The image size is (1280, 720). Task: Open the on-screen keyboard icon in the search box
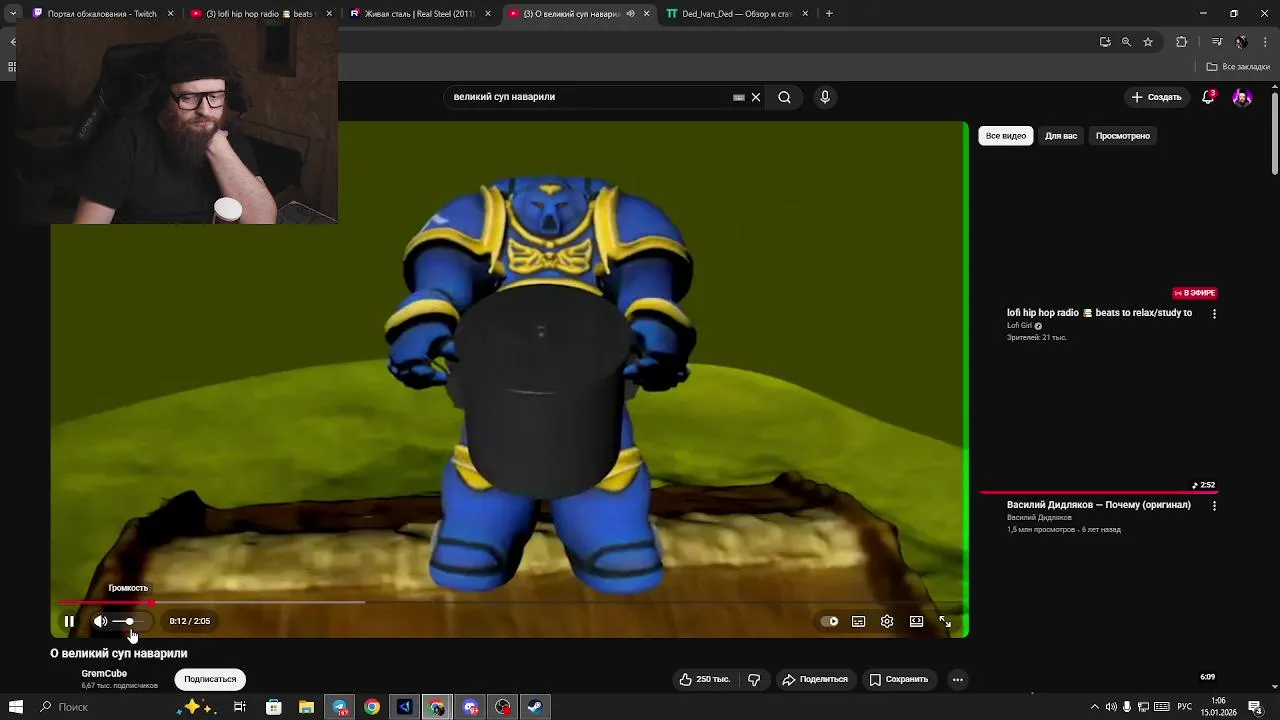739,97
